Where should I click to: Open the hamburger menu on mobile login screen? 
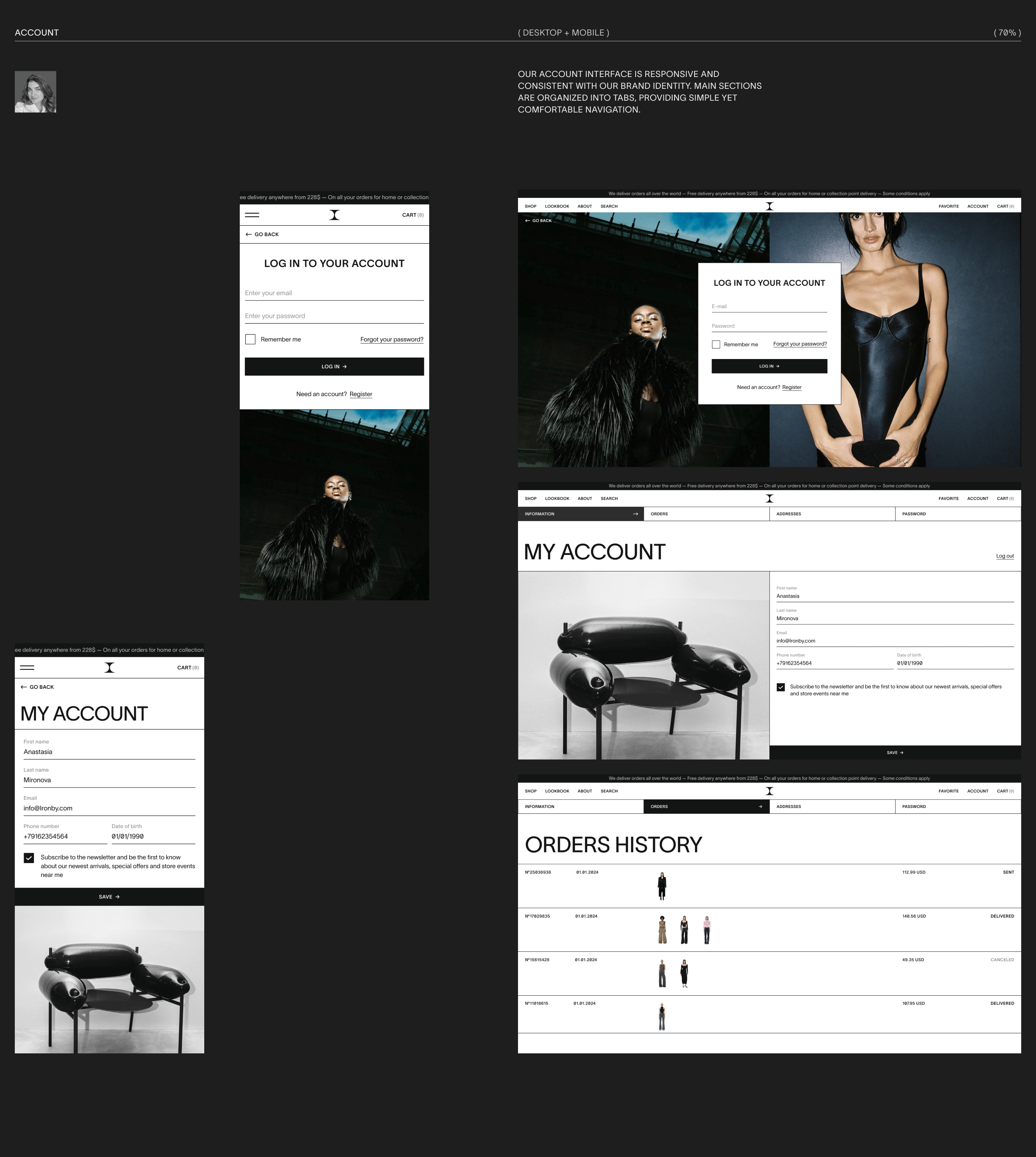(x=252, y=215)
